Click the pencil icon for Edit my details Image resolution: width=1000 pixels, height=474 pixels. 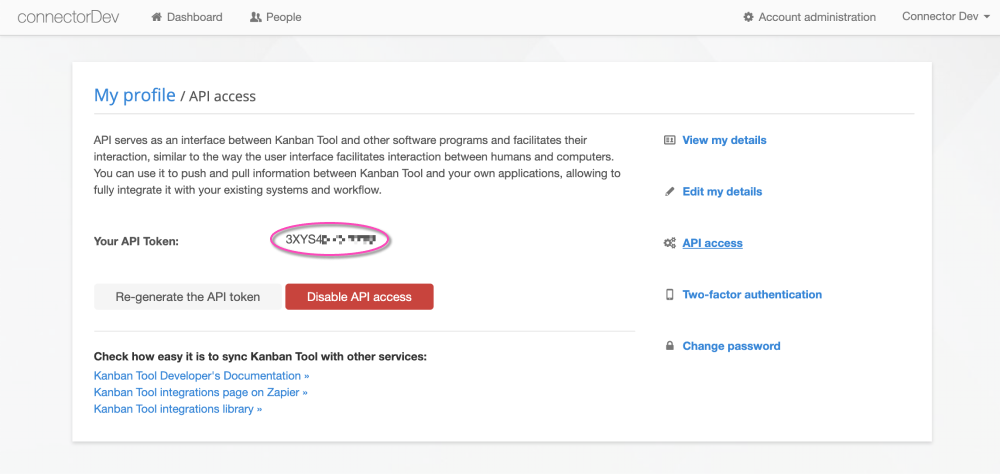670,191
